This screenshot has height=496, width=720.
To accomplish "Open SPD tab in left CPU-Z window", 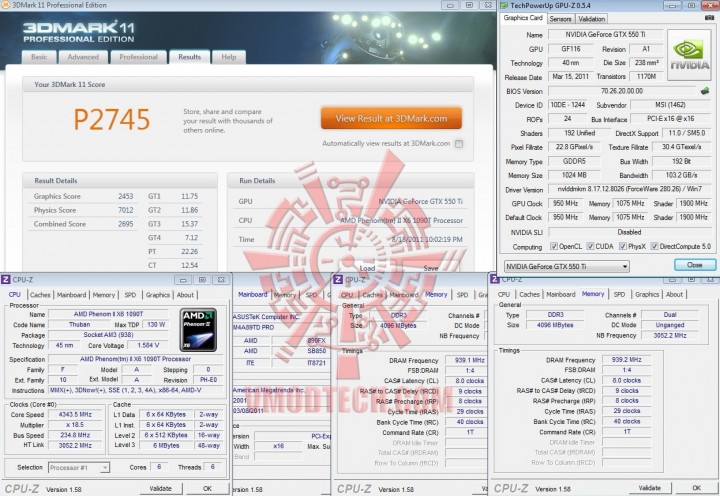I will tap(130, 295).
